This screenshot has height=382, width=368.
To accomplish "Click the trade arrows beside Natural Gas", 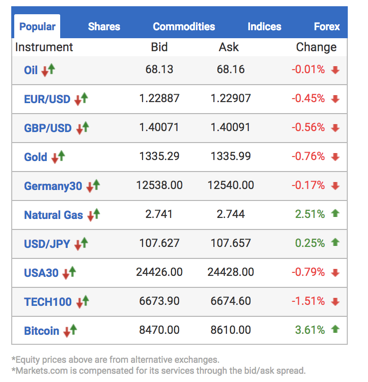I will tap(93, 215).
